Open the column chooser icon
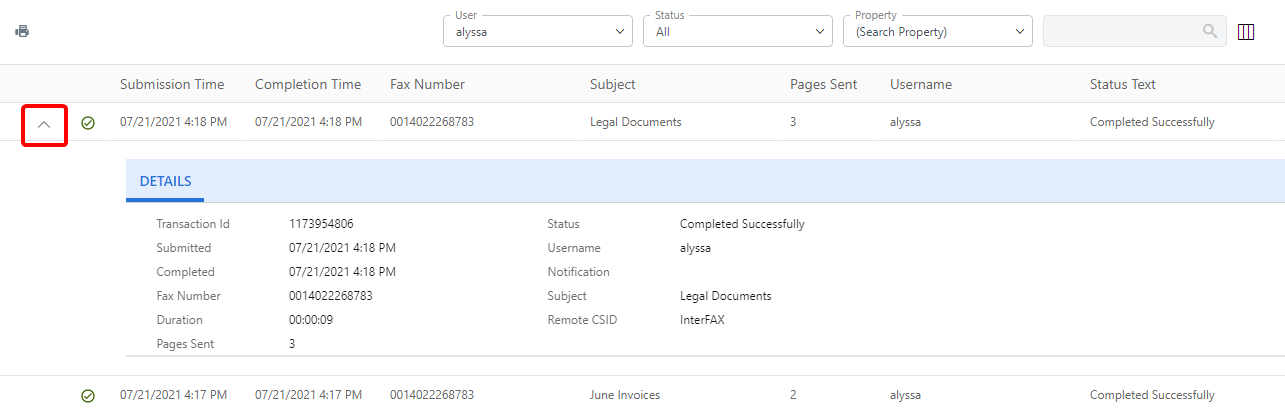 (1246, 32)
